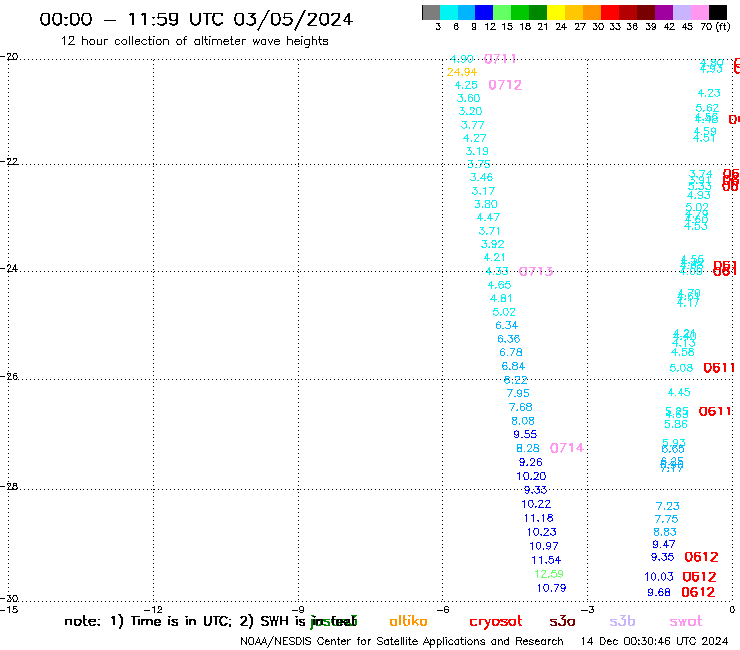This screenshot has height=650, width=740.
Task: Select the purple 42 ft legend swatch
Action: pos(664,12)
